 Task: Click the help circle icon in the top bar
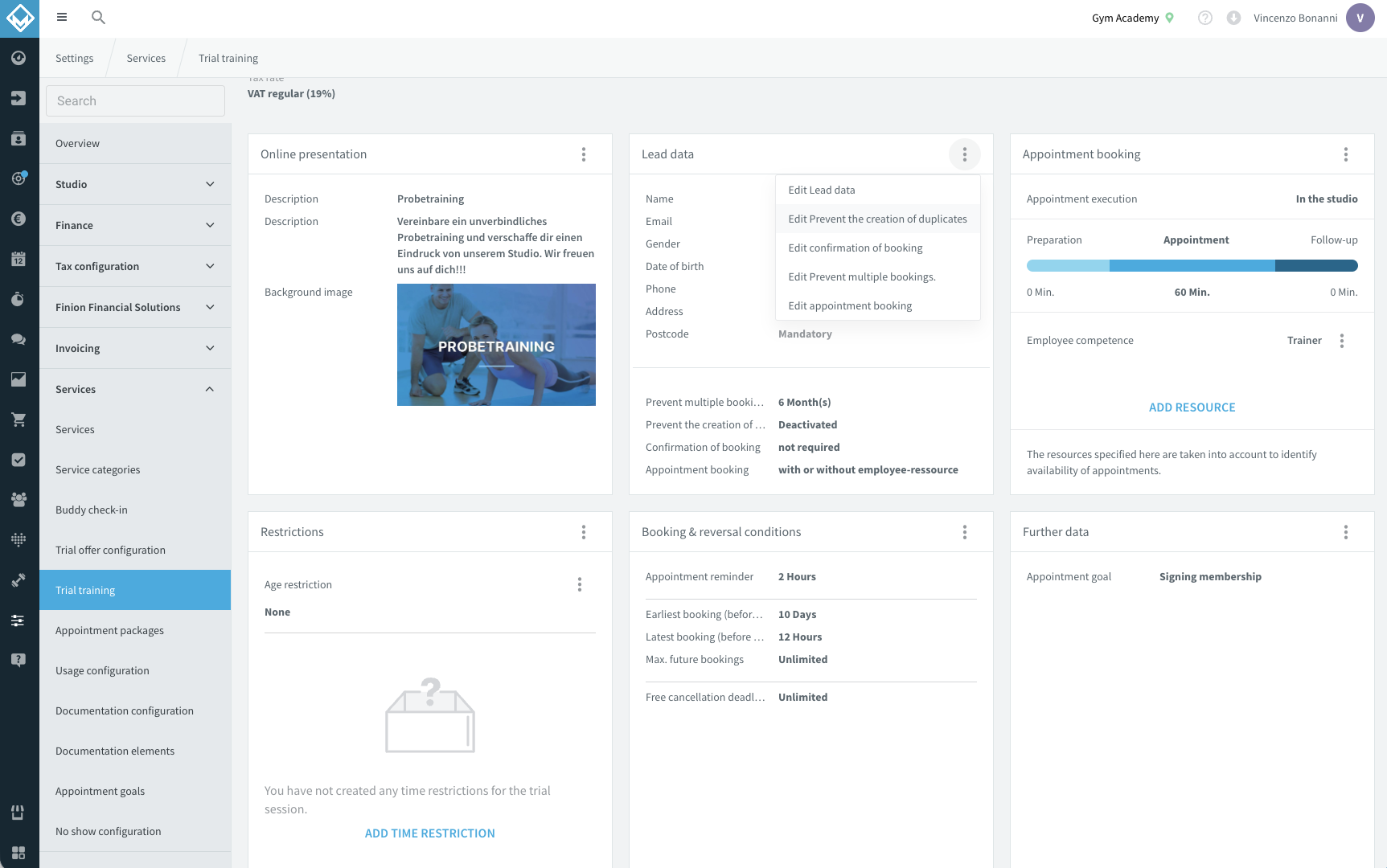point(1204,18)
